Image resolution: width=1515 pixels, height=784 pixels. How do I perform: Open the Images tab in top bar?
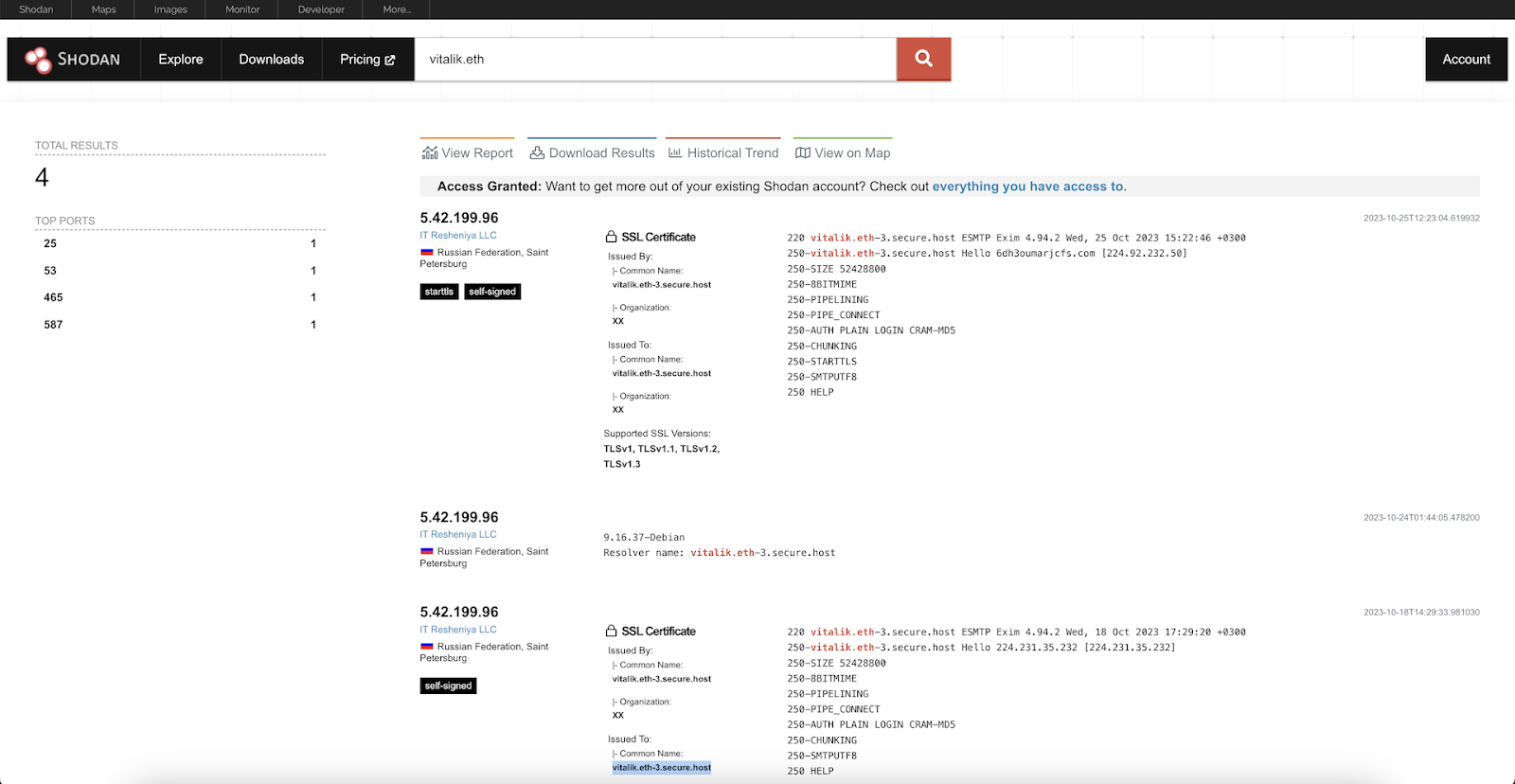click(170, 9)
